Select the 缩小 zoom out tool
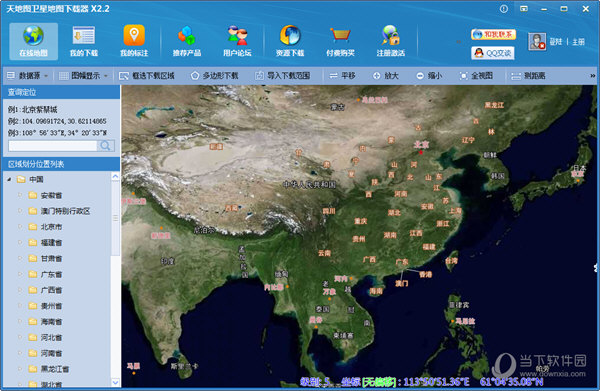600x391 pixels. [429, 76]
